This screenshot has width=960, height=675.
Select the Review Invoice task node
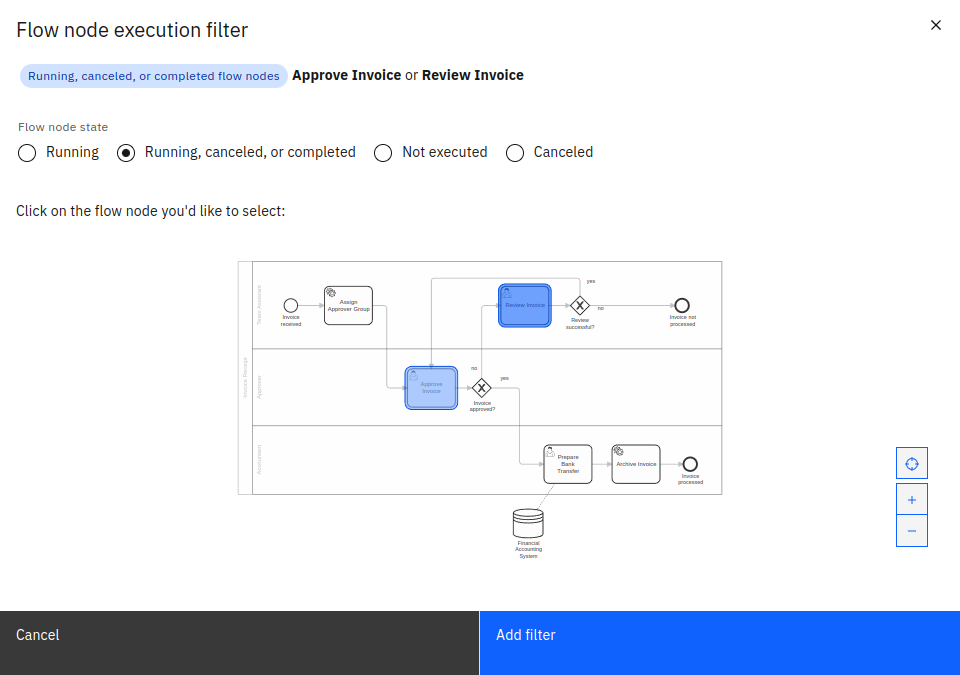click(x=524, y=305)
